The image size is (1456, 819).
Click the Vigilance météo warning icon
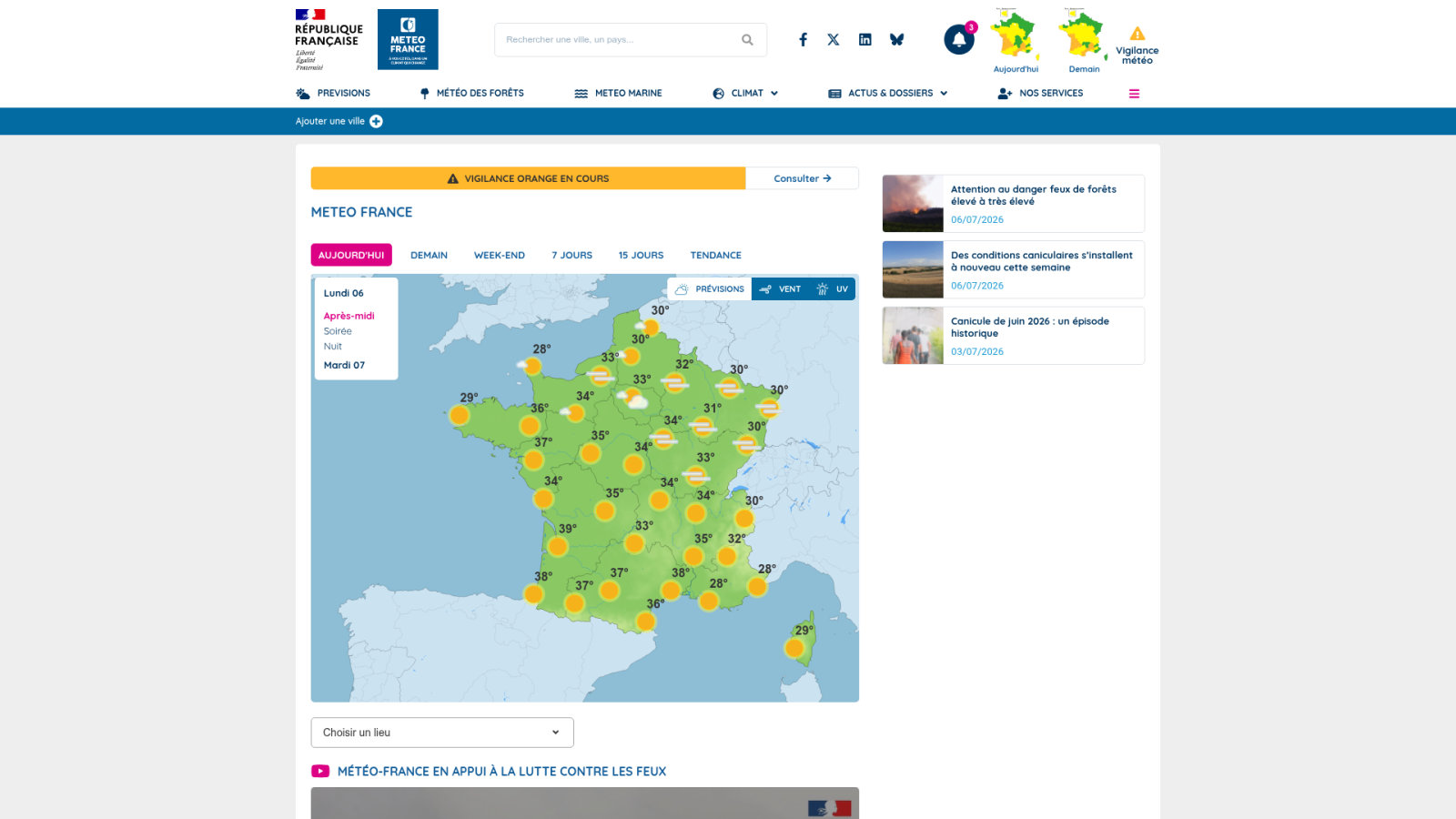pyautogui.click(x=1137, y=34)
